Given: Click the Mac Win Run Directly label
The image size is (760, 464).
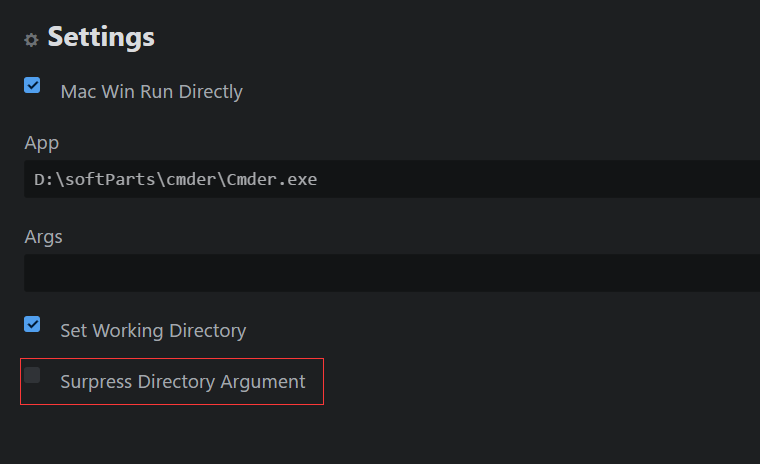Looking at the screenshot, I should pos(151,92).
